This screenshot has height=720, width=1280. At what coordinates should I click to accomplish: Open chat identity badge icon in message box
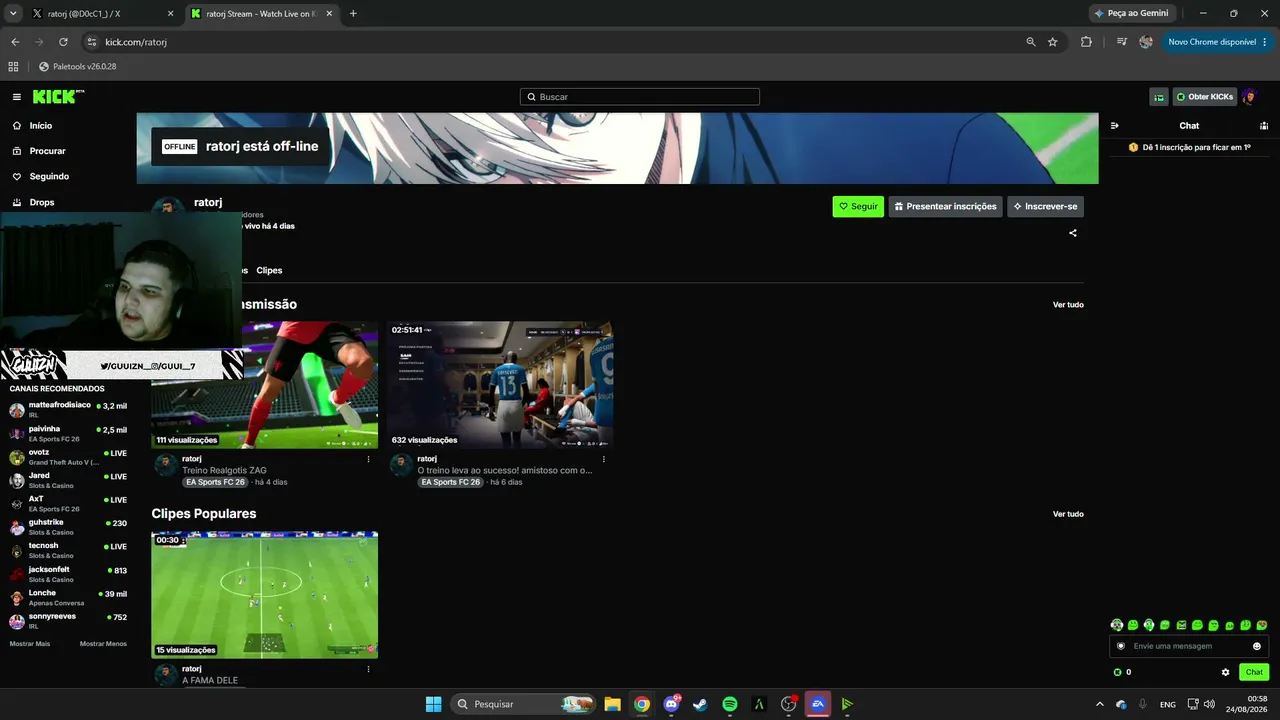pyautogui.click(x=1121, y=646)
